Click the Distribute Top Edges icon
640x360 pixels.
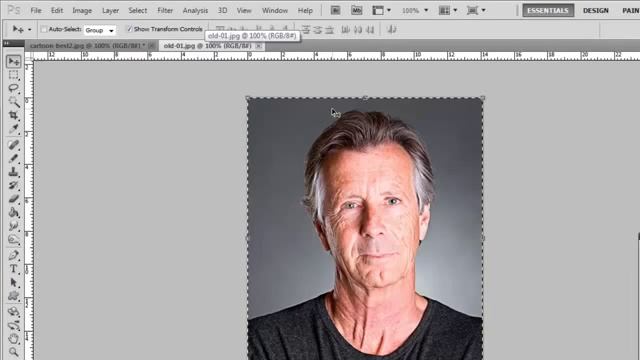[306, 29]
